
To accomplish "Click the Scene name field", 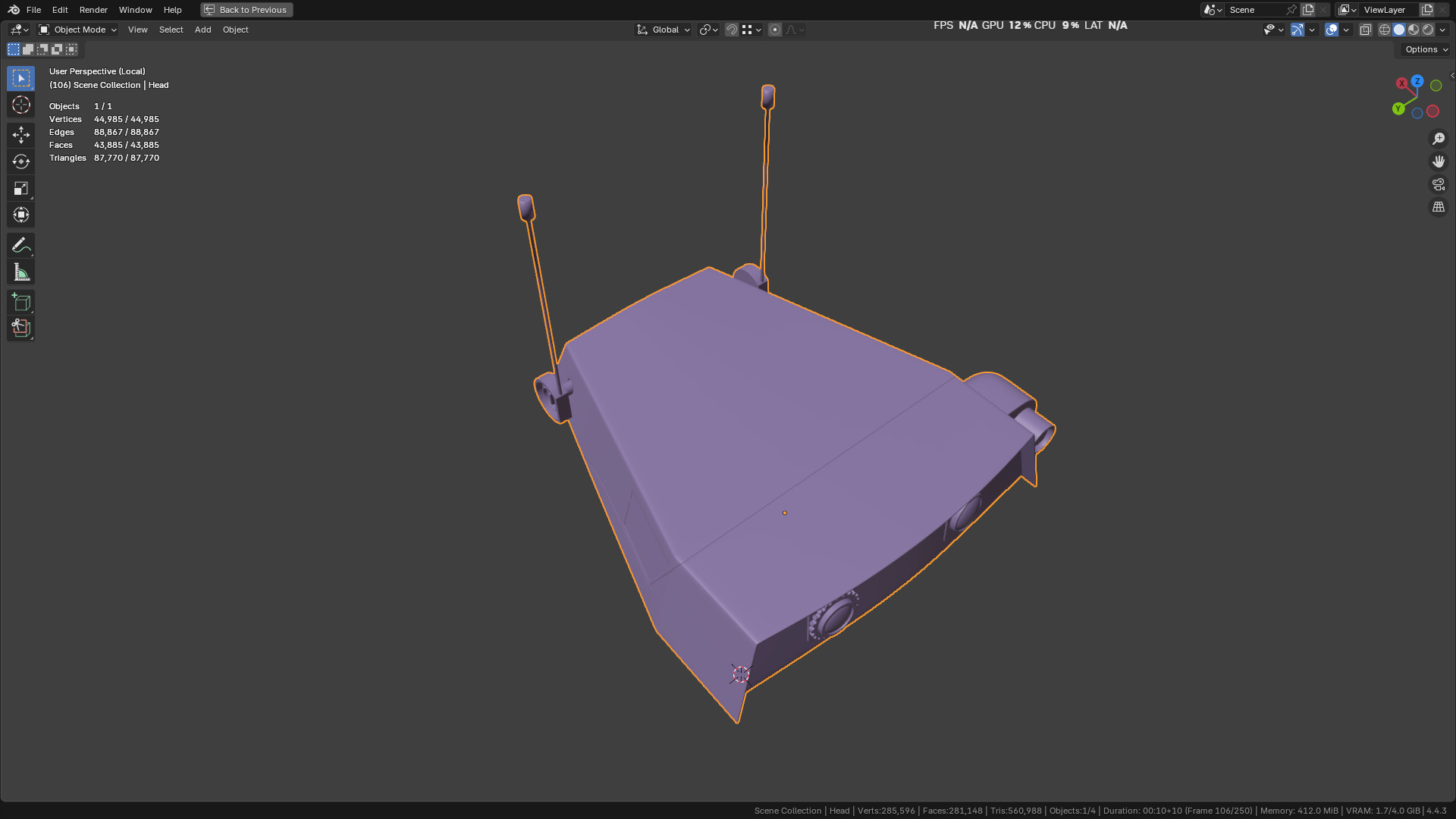I will 1255,10.
